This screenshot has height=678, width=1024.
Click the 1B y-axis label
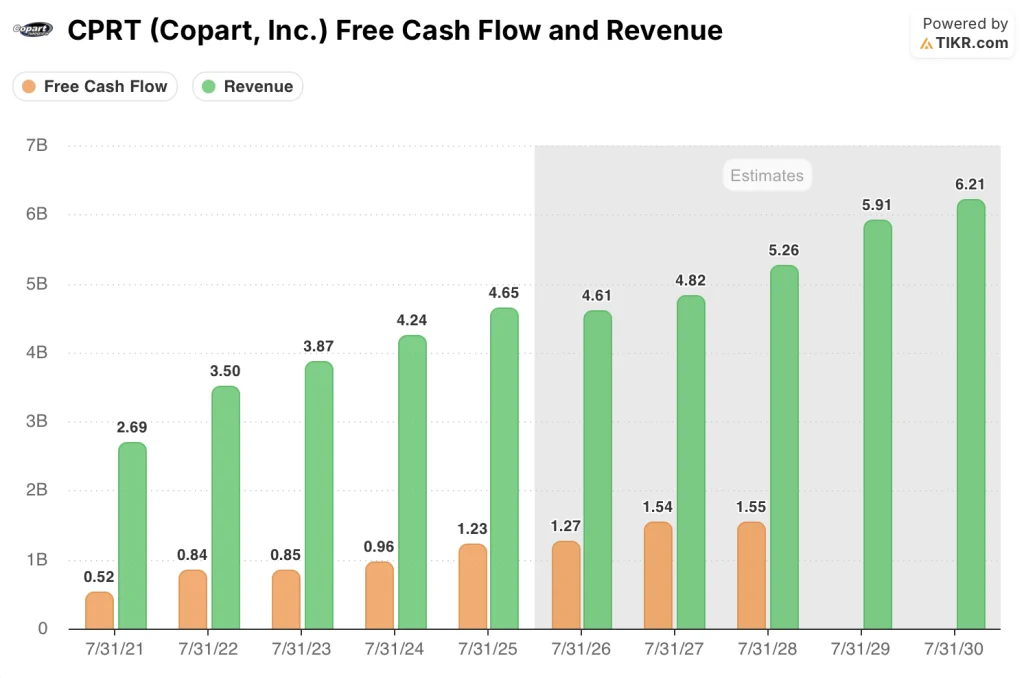[37, 559]
